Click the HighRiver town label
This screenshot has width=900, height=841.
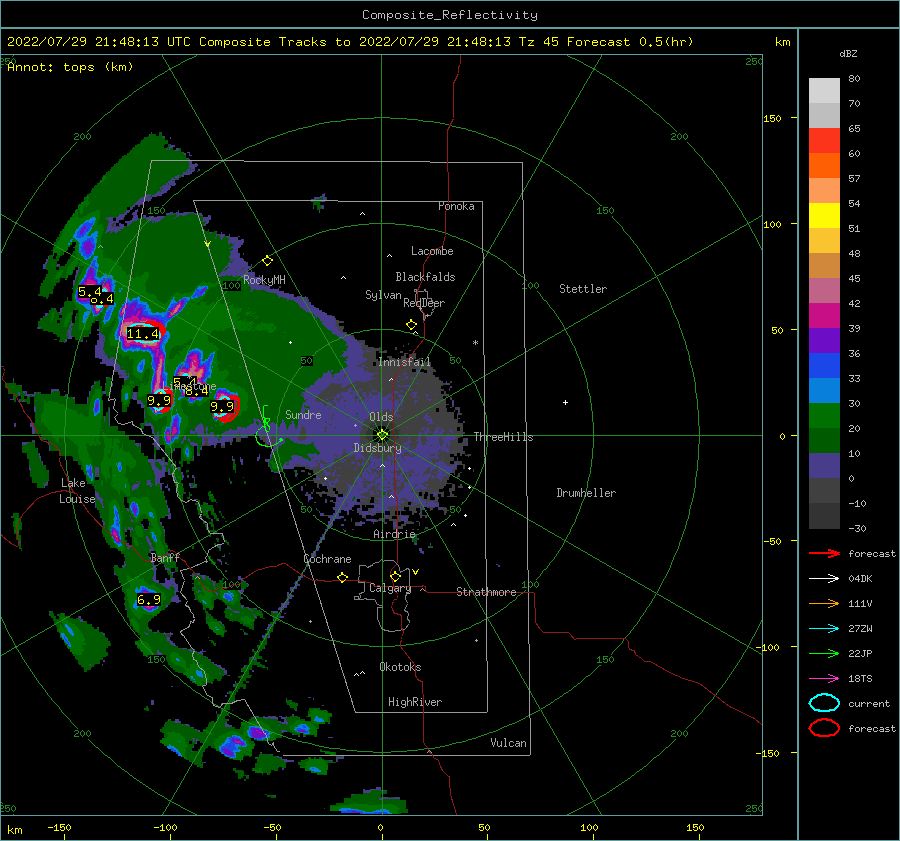point(415,702)
